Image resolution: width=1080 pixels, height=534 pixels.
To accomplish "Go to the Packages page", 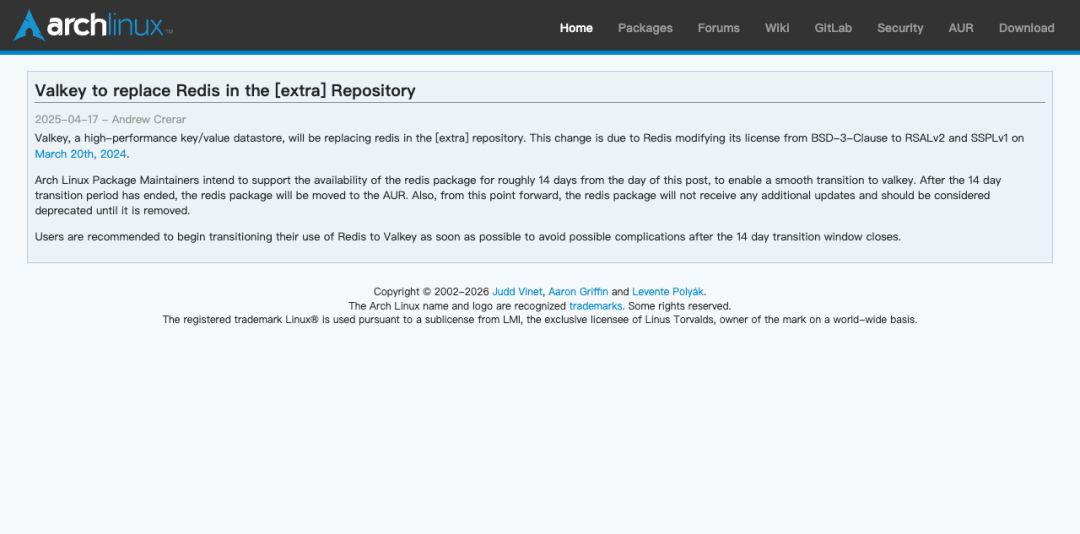I will [645, 28].
